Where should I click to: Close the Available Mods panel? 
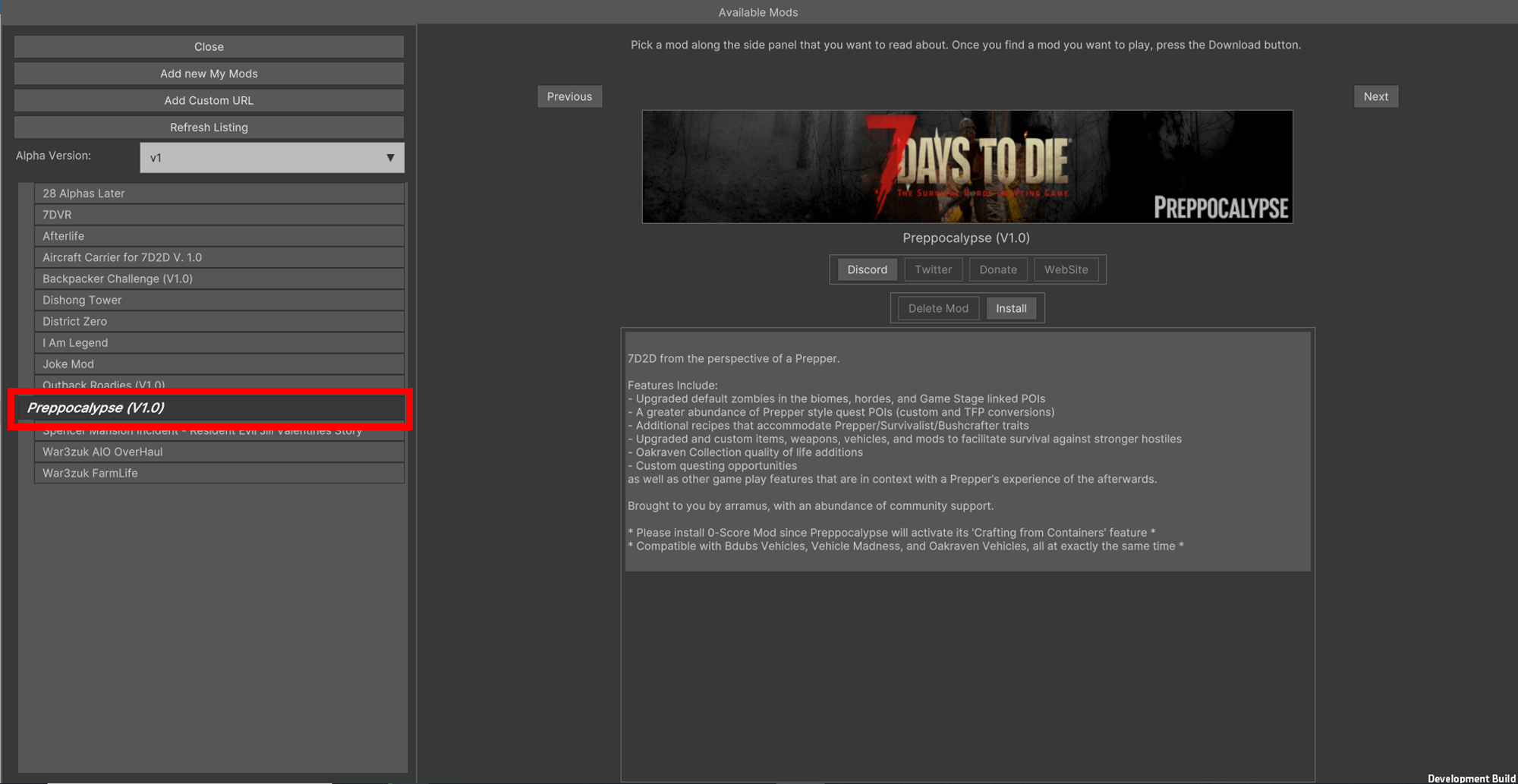(209, 46)
